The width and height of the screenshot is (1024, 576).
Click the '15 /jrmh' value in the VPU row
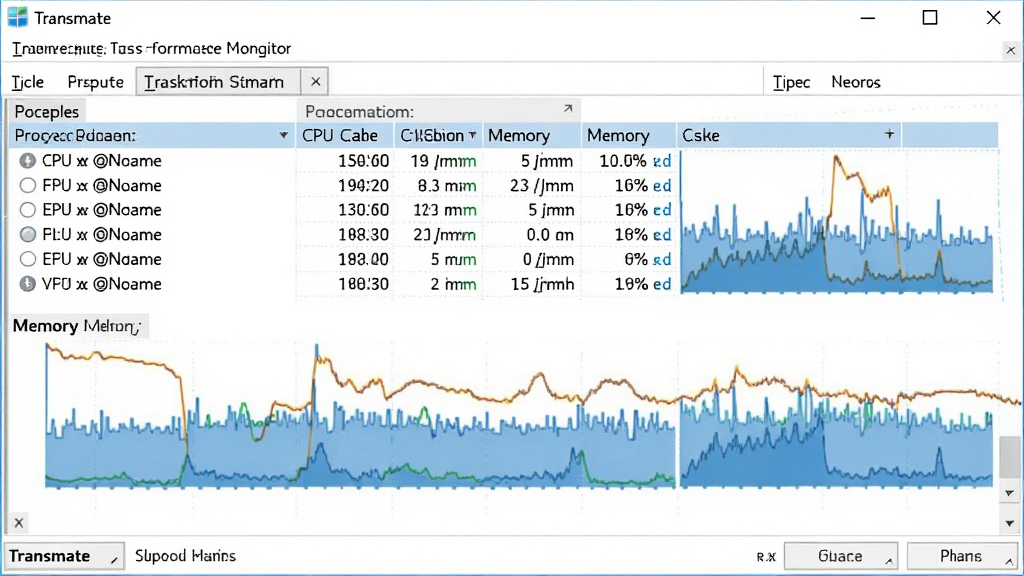tap(543, 284)
